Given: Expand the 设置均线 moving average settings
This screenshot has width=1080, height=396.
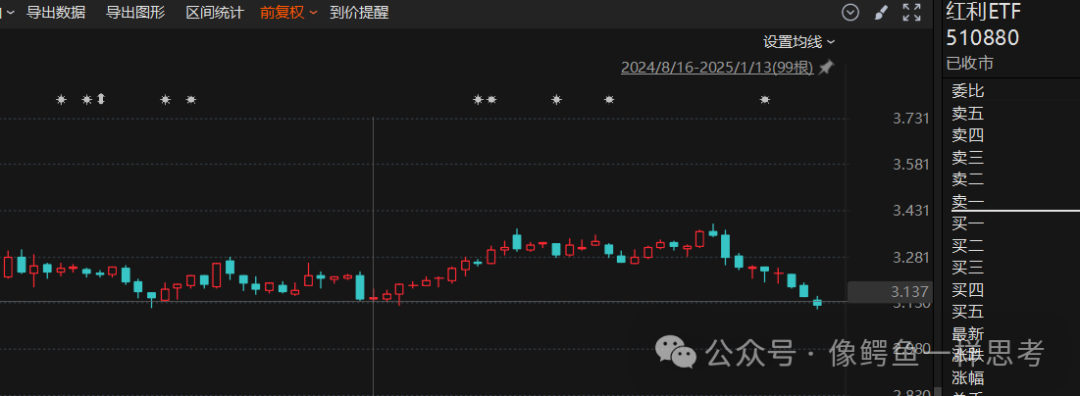Looking at the screenshot, I should pos(799,42).
